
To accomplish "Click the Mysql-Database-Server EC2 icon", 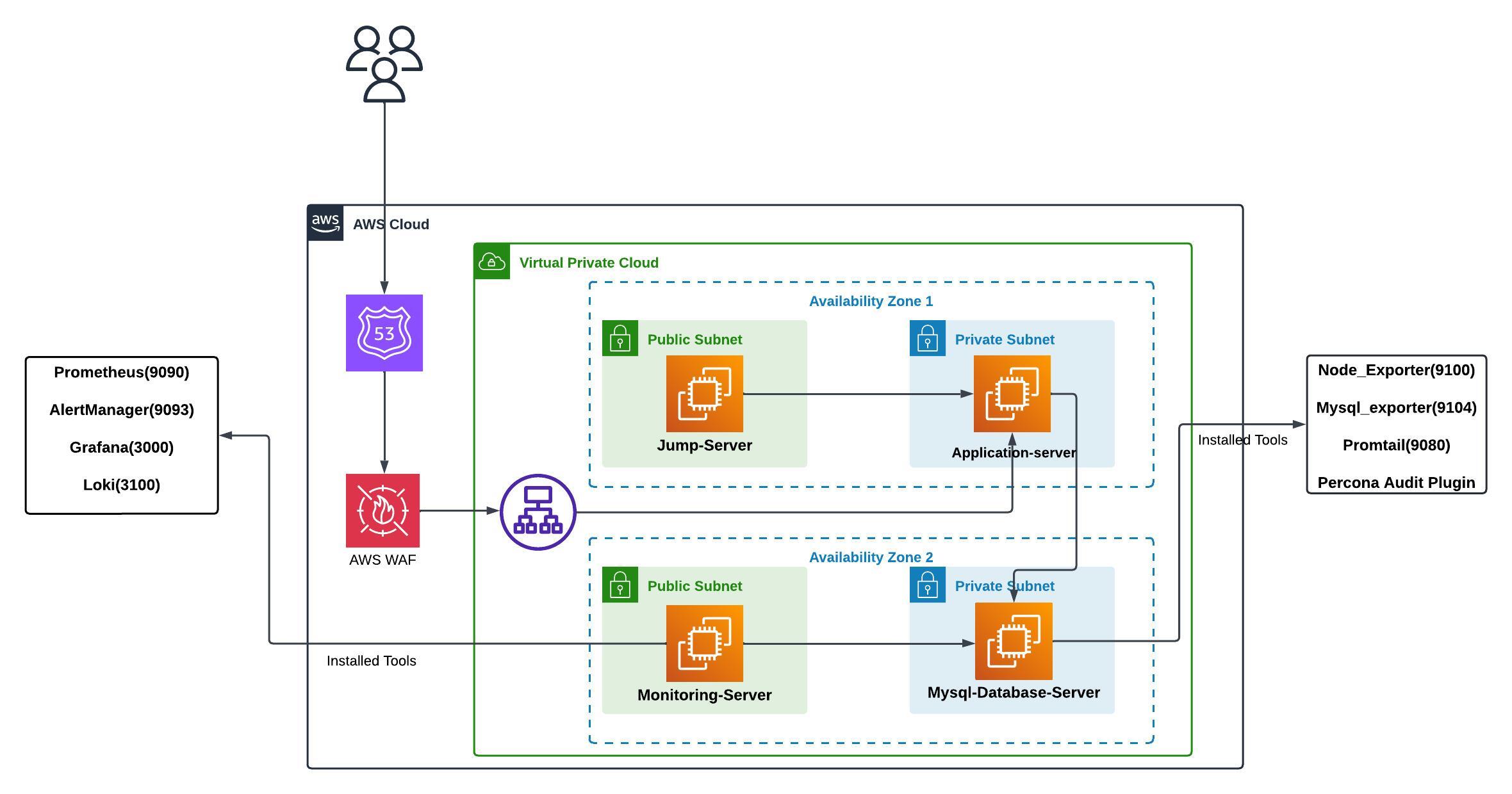I will tap(1012, 640).
